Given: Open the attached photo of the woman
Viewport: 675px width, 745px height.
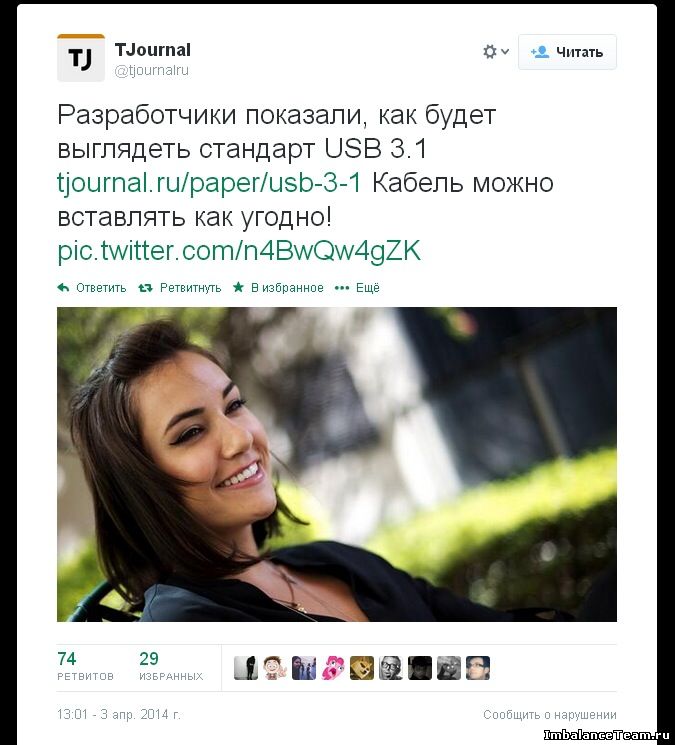Looking at the screenshot, I should point(337,464).
